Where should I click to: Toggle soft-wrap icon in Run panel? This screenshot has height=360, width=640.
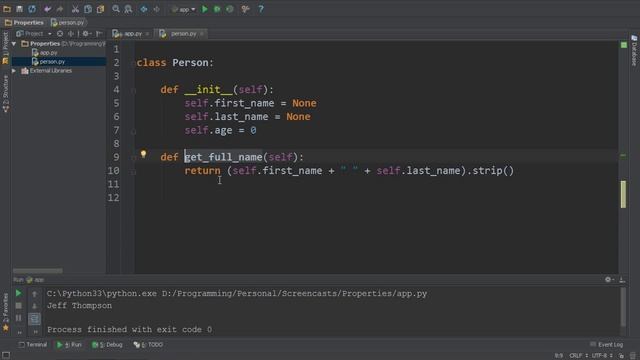34,318
